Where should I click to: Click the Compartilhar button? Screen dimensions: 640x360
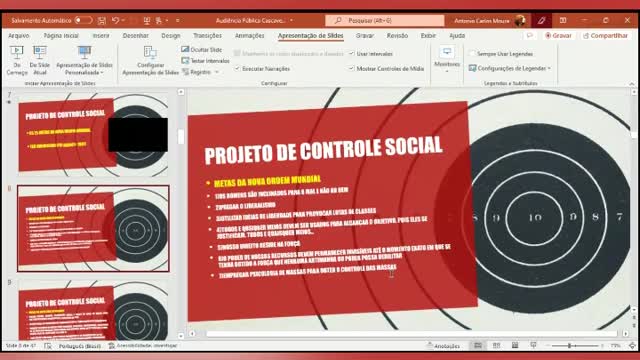605,36
